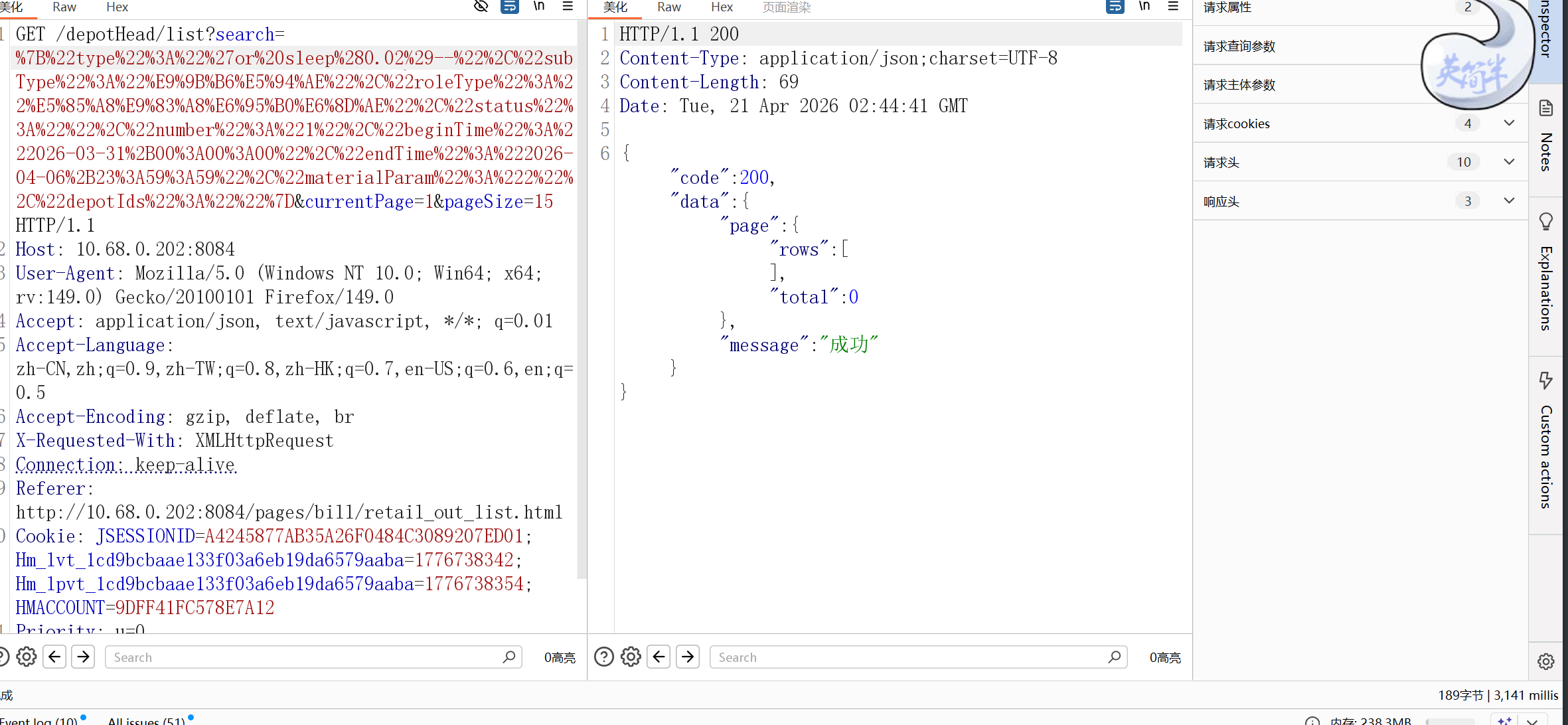Open the response search help icon

[x=604, y=657]
